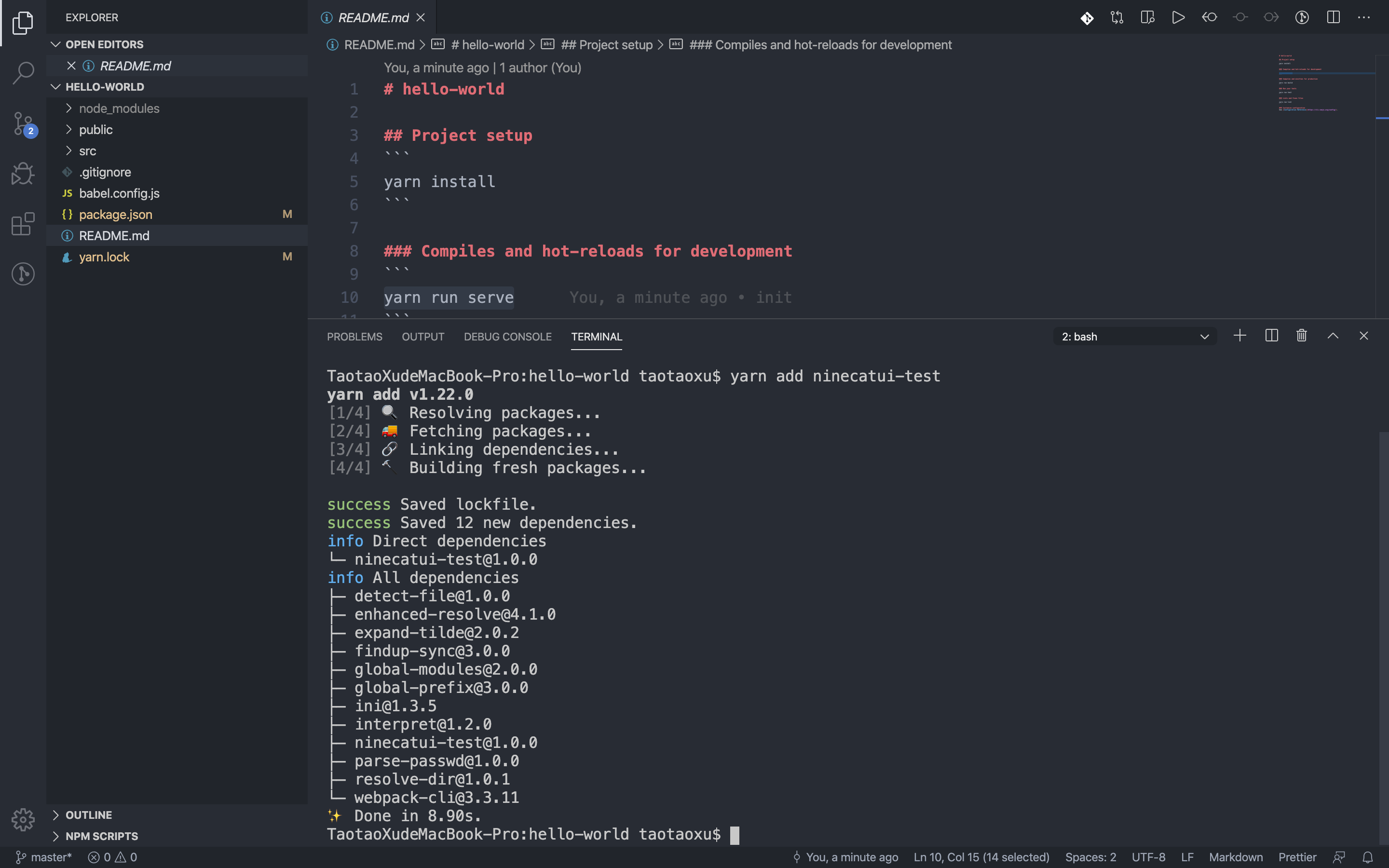The width and height of the screenshot is (1389, 868).
Task: Expand the NPM Scripts section
Action: pos(177,836)
